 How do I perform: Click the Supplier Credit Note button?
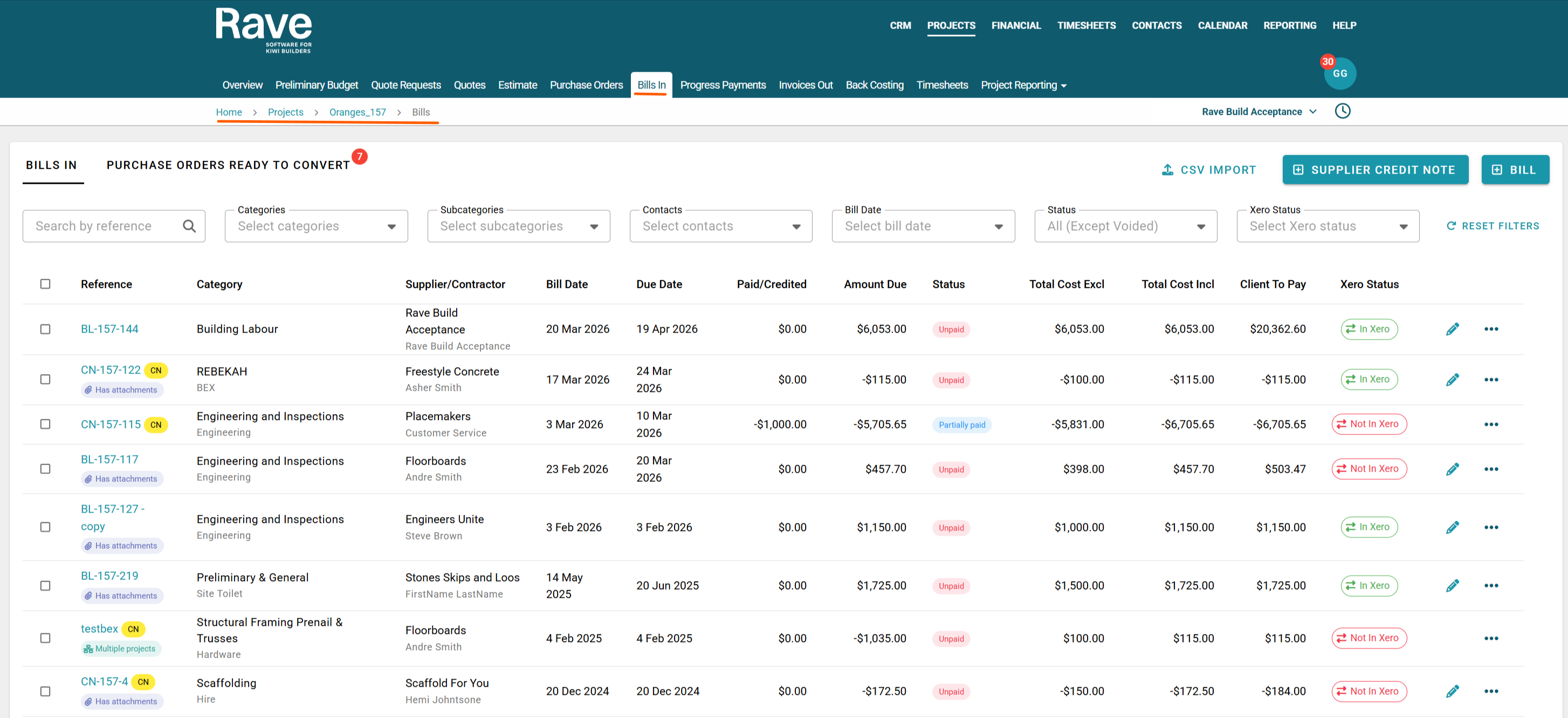[1374, 170]
